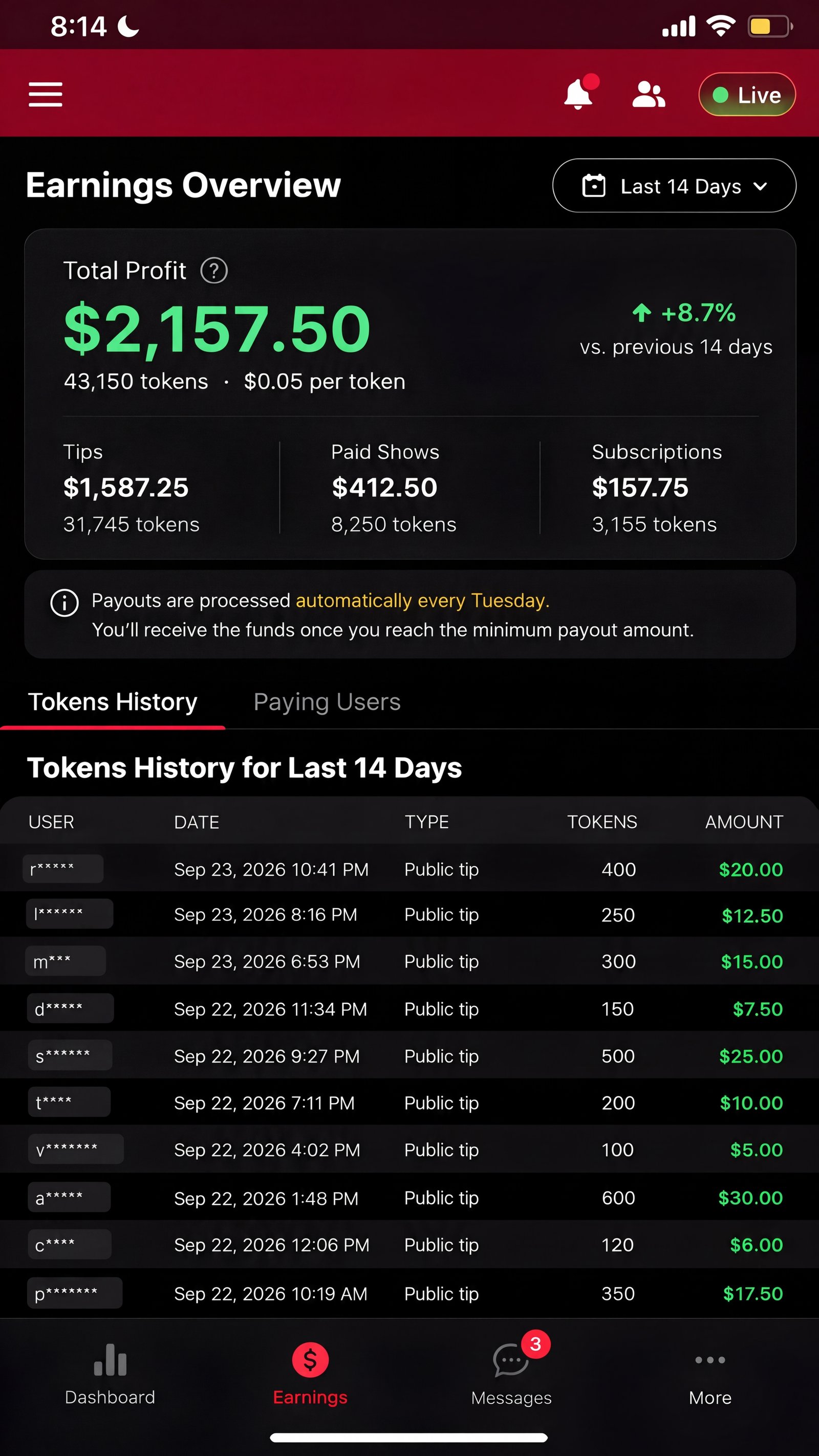
Task: Sort by the AMOUNT column header
Action: pyautogui.click(x=744, y=822)
